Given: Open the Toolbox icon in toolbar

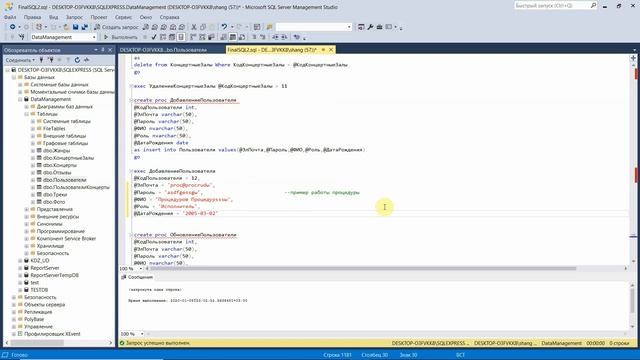Looking at the screenshot, I should click(379, 27).
